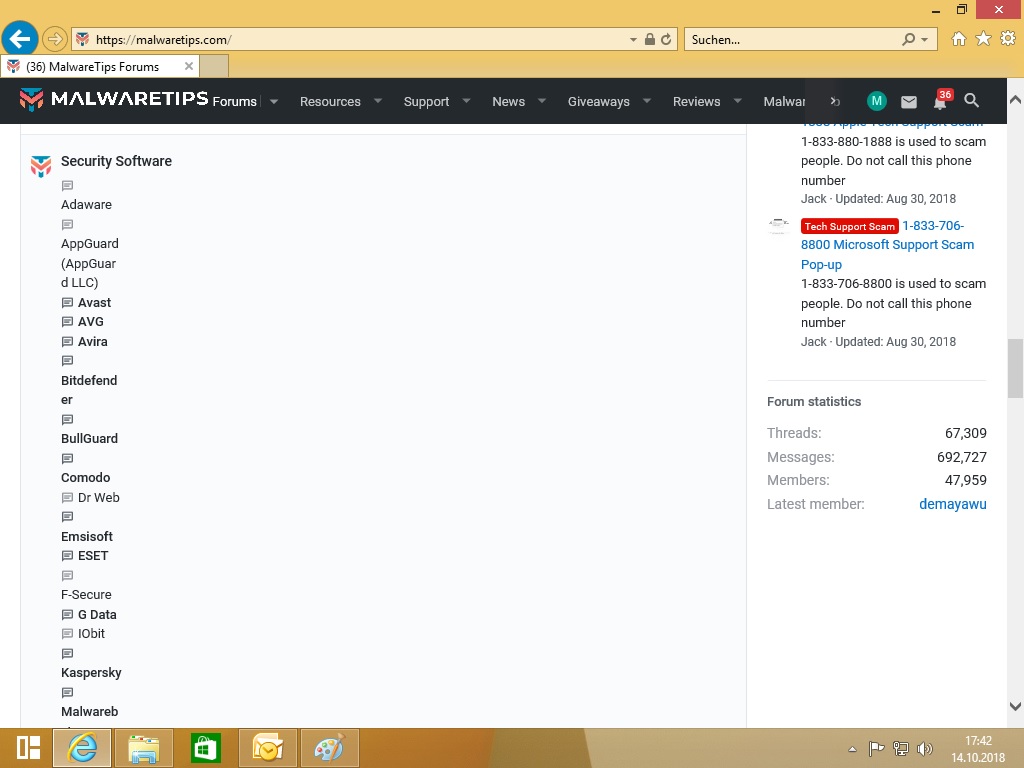Open 1-833-706-8800 Microsoft Support Scam link
Image resolution: width=1024 pixels, height=768 pixels.
(888, 245)
